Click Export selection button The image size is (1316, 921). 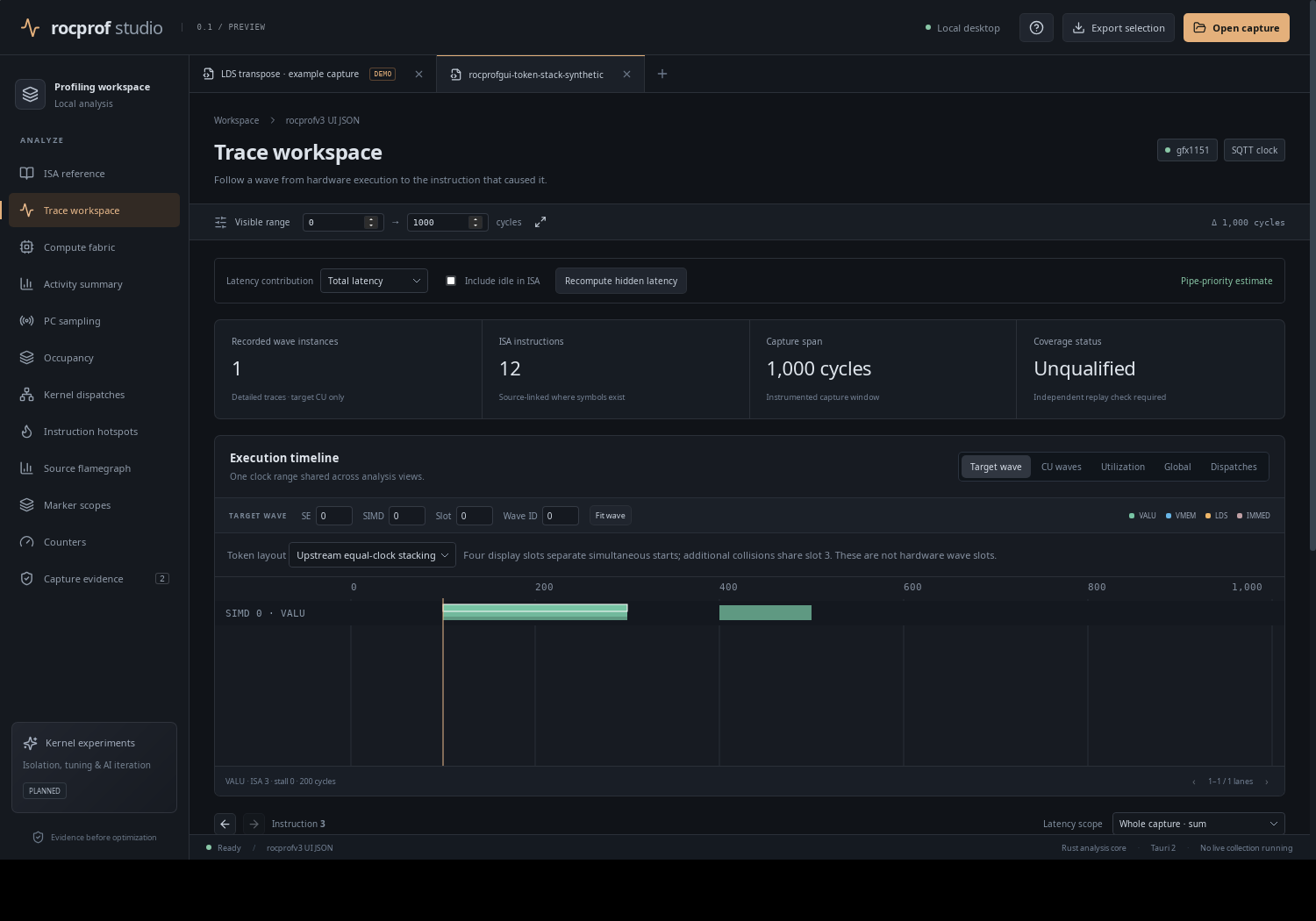coord(1119,28)
